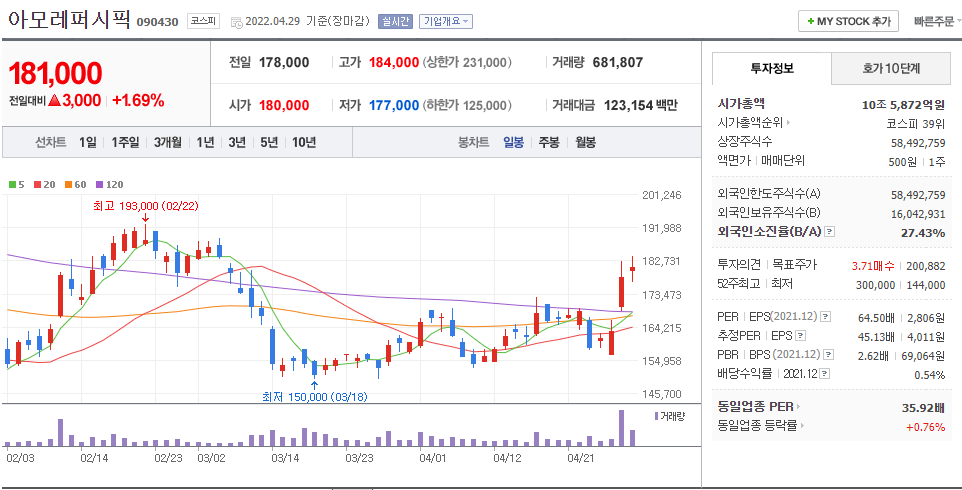This screenshot has height=490, width=962.
Task: Select the 일봉 daily candle chart
Action: pyautogui.click(x=514, y=143)
